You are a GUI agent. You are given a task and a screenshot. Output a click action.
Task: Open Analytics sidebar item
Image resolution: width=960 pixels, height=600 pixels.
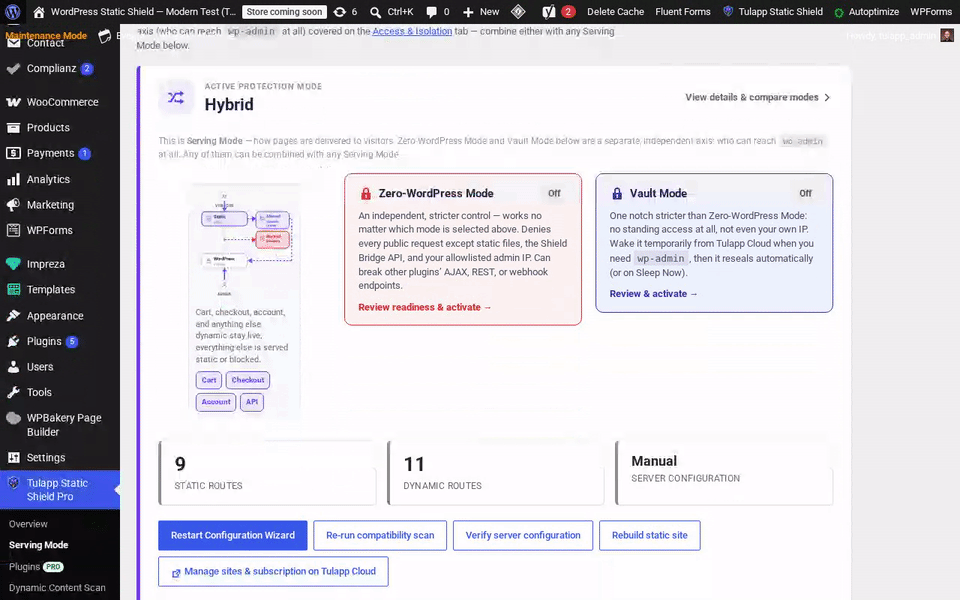tap(60, 179)
